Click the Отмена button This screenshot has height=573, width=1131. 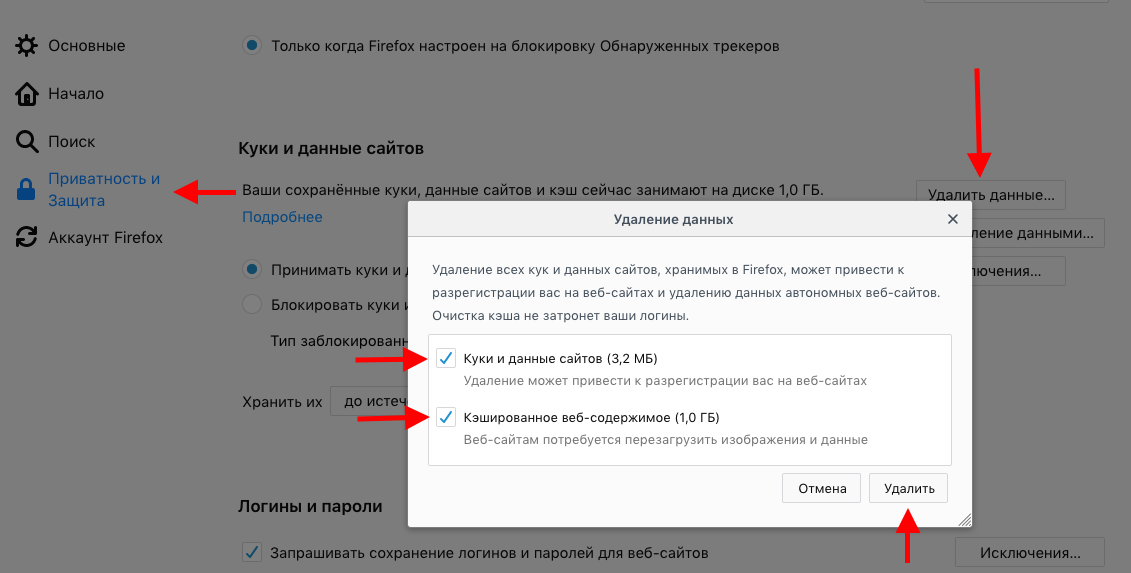(x=822, y=489)
